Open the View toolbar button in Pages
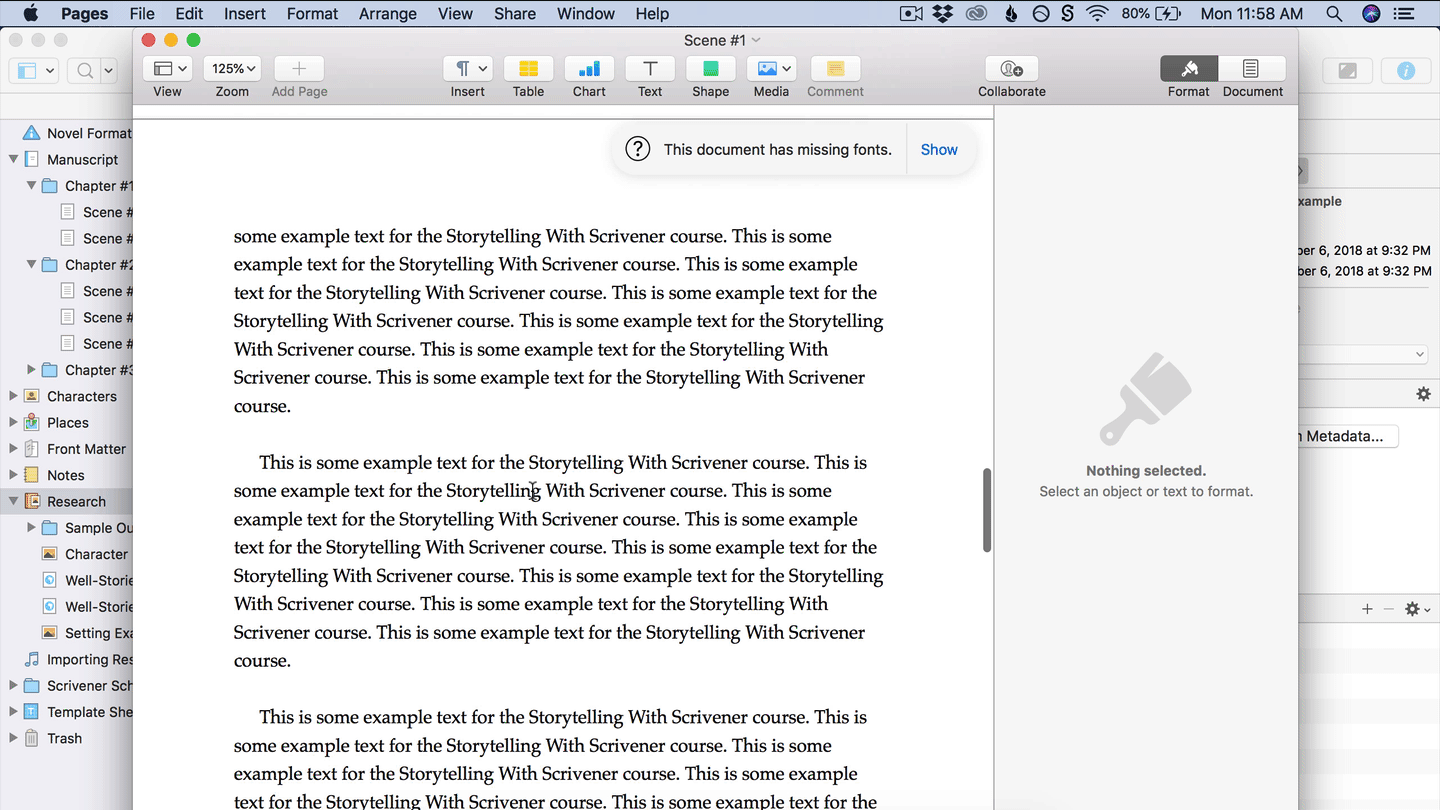1440x810 pixels. coord(167,69)
